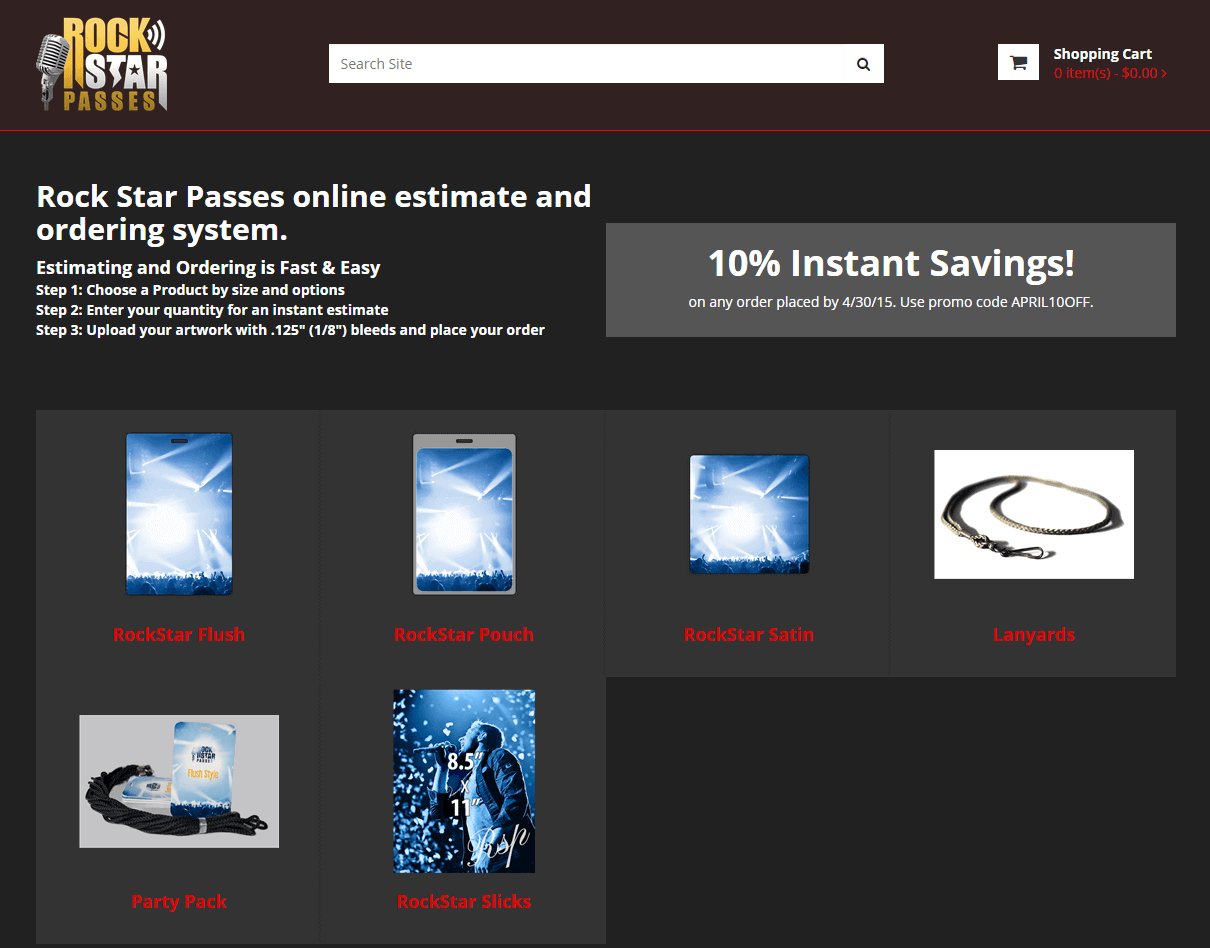1210x948 pixels.
Task: Open the RockStar Satin product link
Action: pyautogui.click(x=749, y=634)
